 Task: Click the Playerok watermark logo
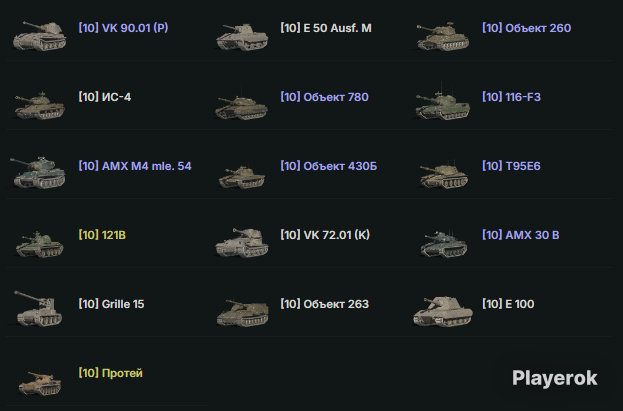pyautogui.click(x=555, y=378)
